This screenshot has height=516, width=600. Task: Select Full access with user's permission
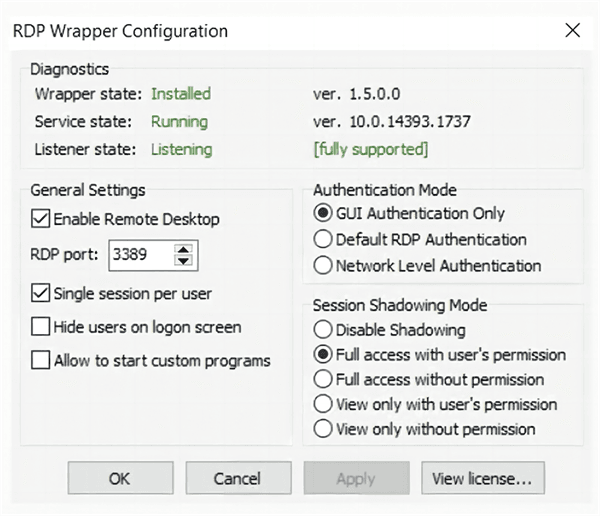point(323,354)
